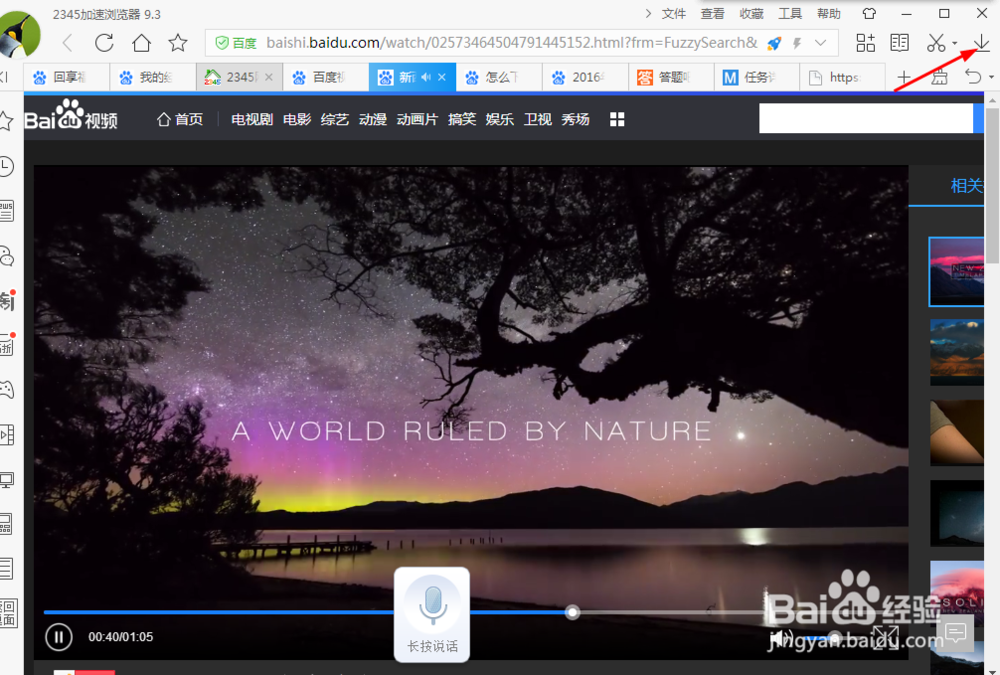Open the download manager arrow icon
This screenshot has width=1000, height=675.
pos(981,43)
